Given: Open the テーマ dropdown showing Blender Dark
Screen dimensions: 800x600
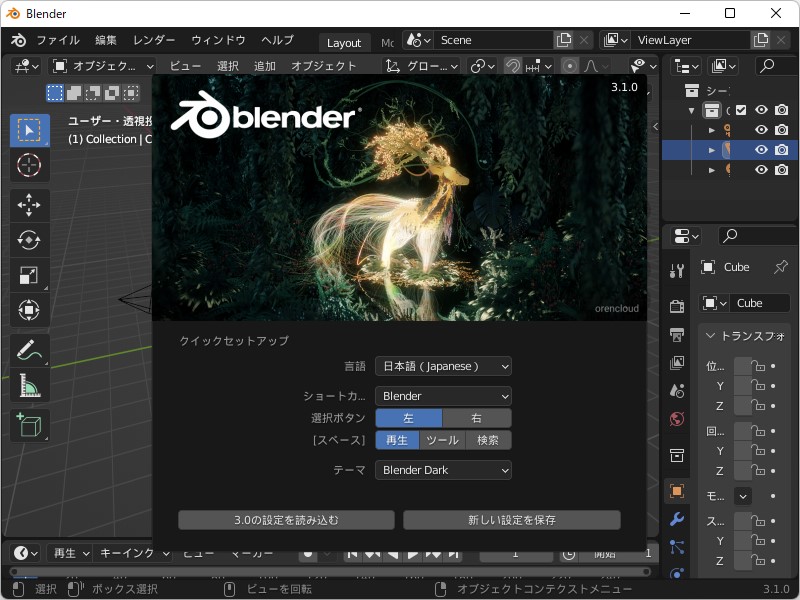Looking at the screenshot, I should 443,469.
